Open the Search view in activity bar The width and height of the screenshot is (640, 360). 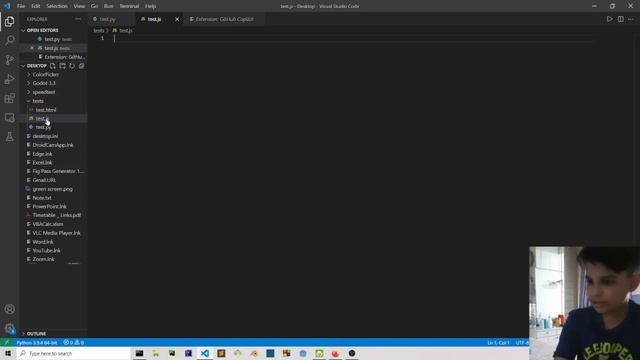pos(9,40)
